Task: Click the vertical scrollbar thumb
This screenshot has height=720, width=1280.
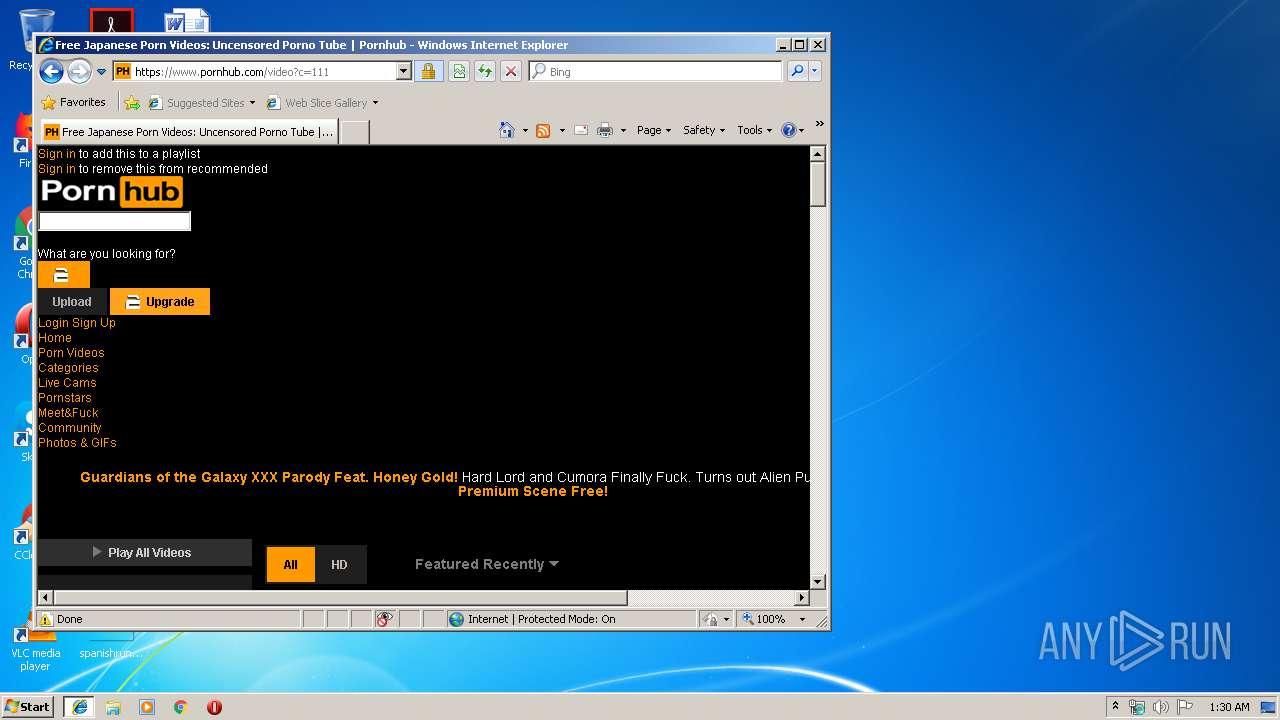Action: point(818,185)
